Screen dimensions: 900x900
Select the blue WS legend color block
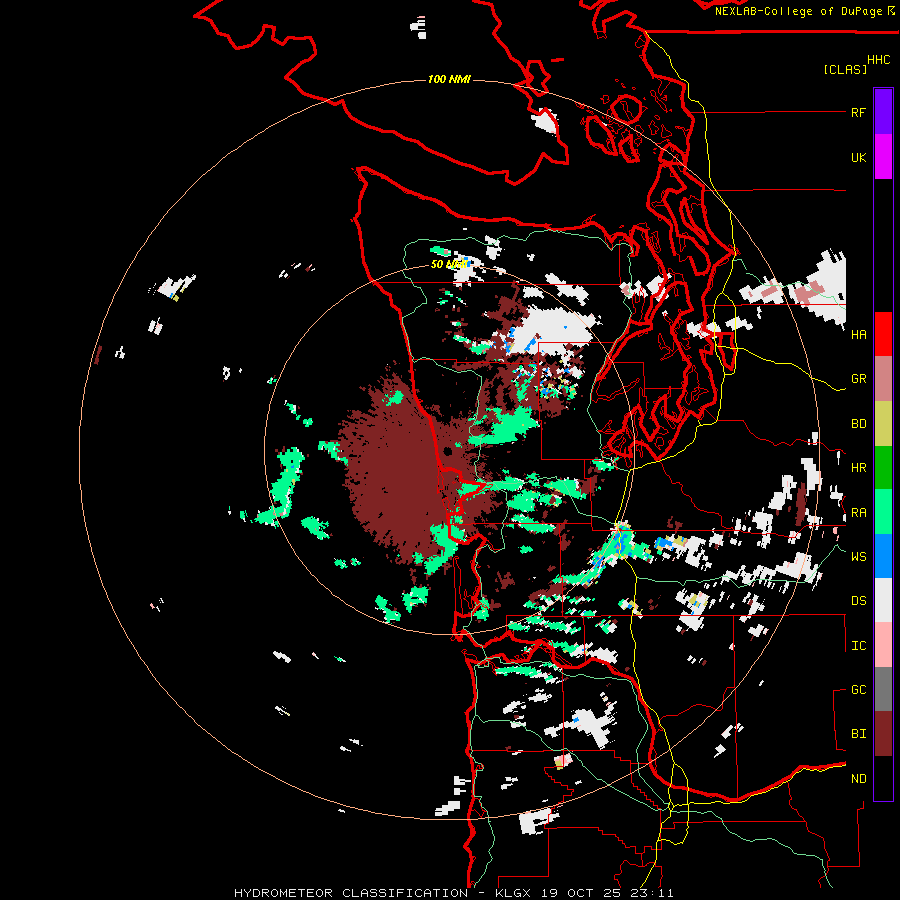coord(883,556)
